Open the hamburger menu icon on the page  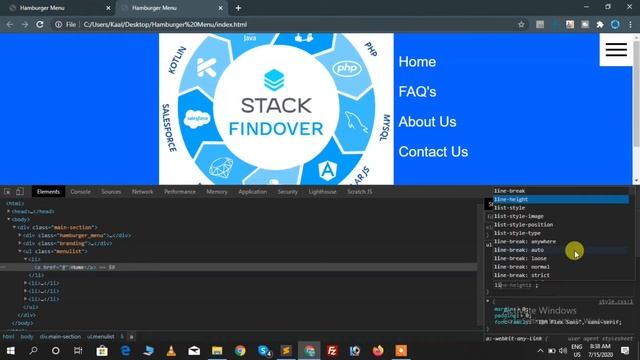pos(616,49)
